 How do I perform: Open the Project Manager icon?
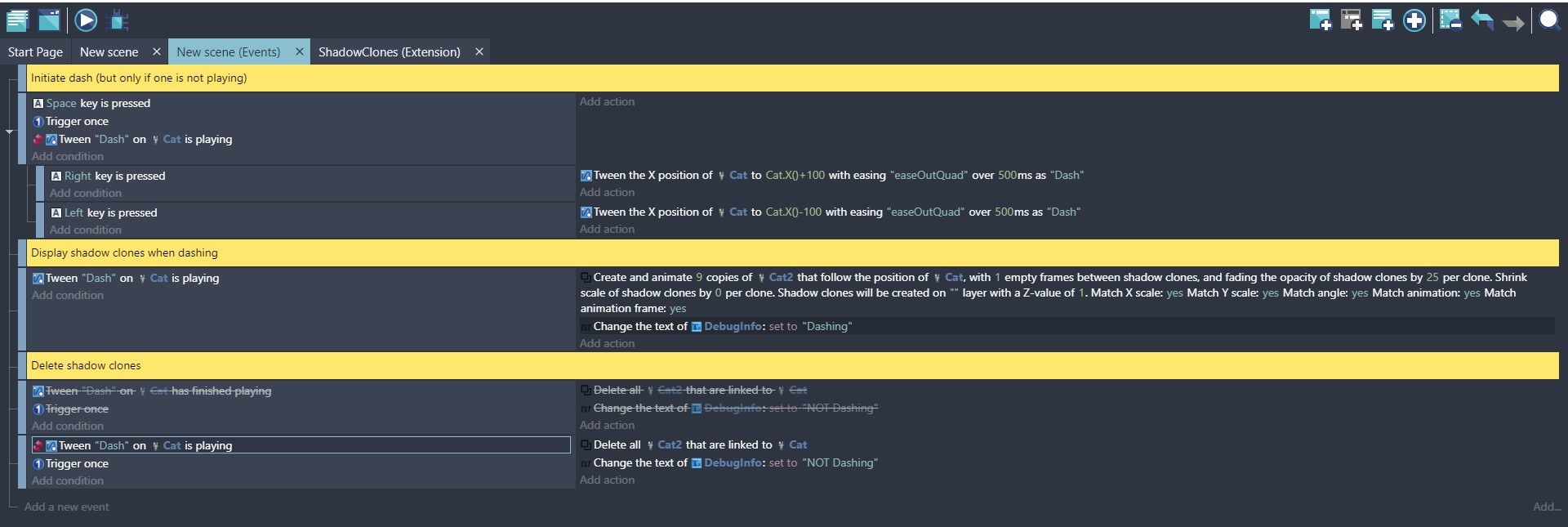pos(17,20)
